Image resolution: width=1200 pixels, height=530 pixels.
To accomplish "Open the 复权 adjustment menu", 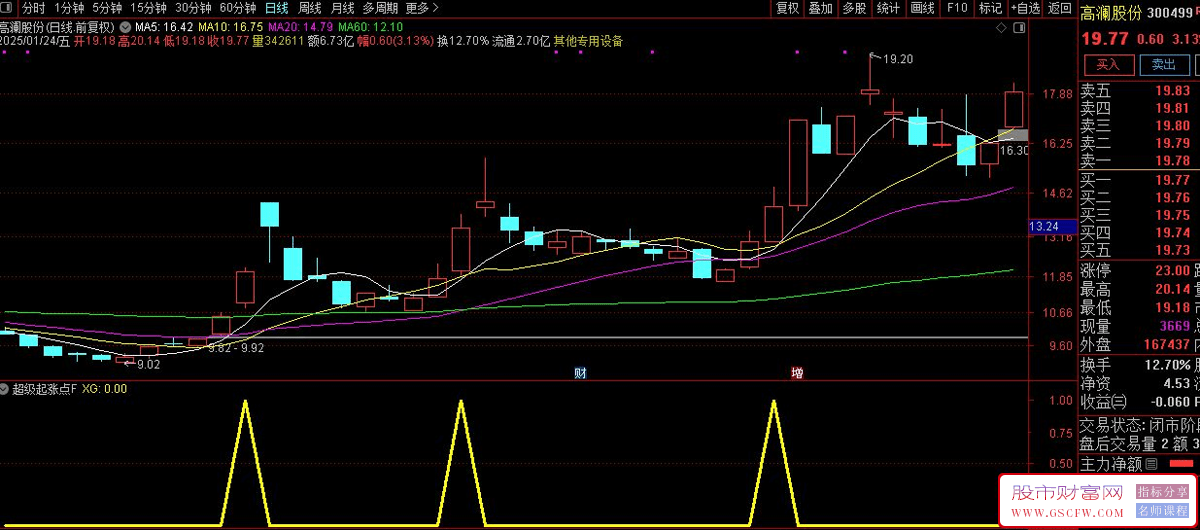I will point(787,8).
